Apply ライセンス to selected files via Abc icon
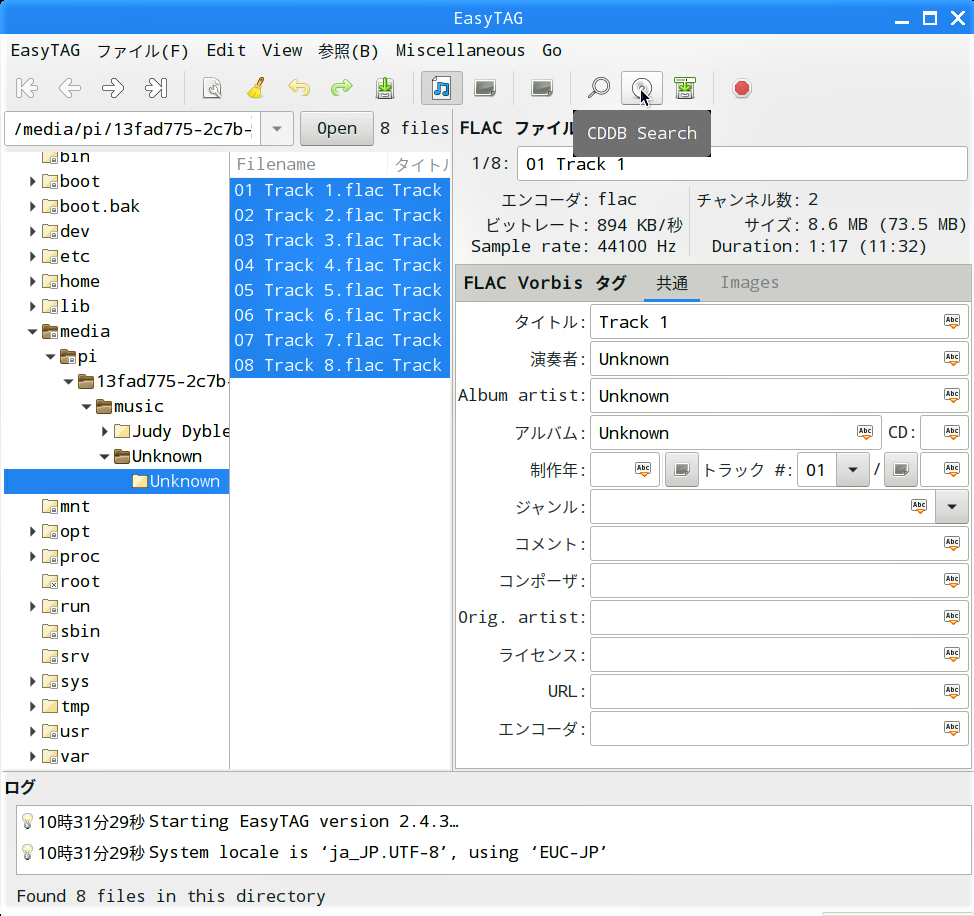Image resolution: width=974 pixels, height=916 pixels. [952, 654]
